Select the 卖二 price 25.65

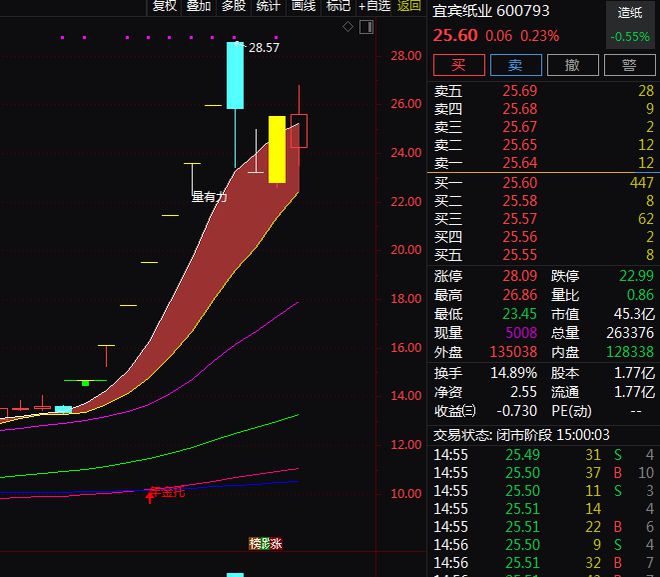click(x=520, y=145)
